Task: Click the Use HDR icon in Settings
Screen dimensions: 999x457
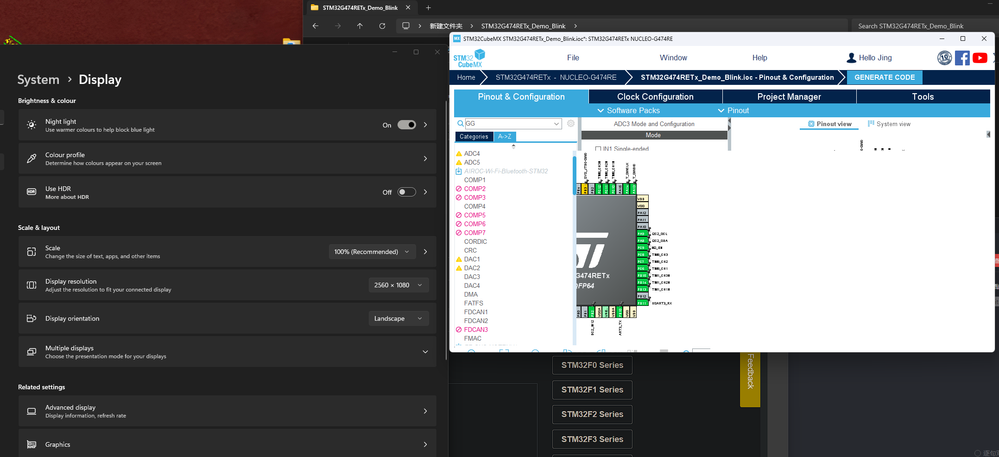Action: [x=31, y=192]
